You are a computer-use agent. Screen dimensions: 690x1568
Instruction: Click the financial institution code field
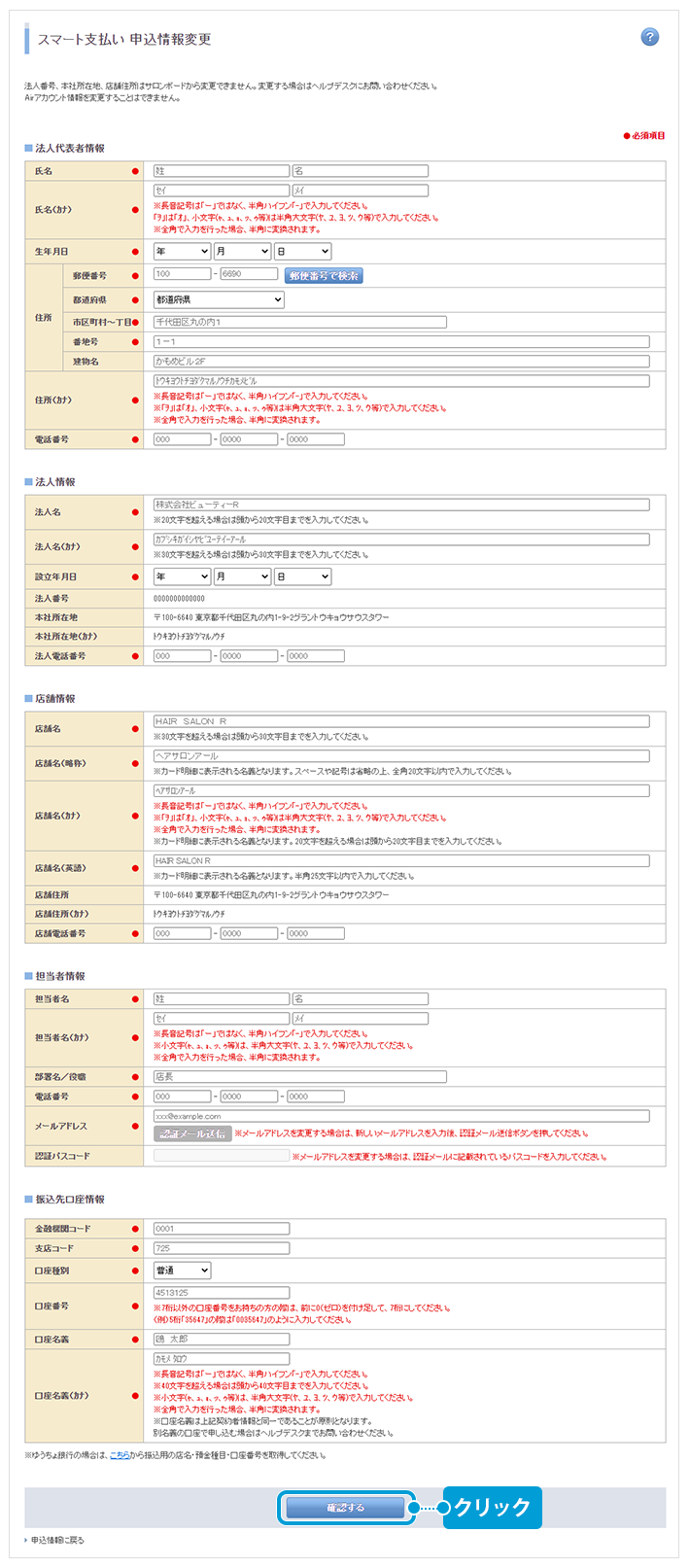pos(221,1229)
